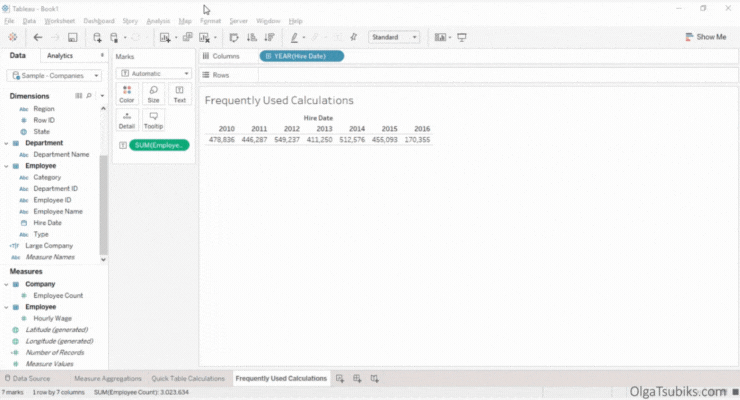This screenshot has height=400, width=740.
Task: Click the 549,237 table value
Action: coord(287,140)
